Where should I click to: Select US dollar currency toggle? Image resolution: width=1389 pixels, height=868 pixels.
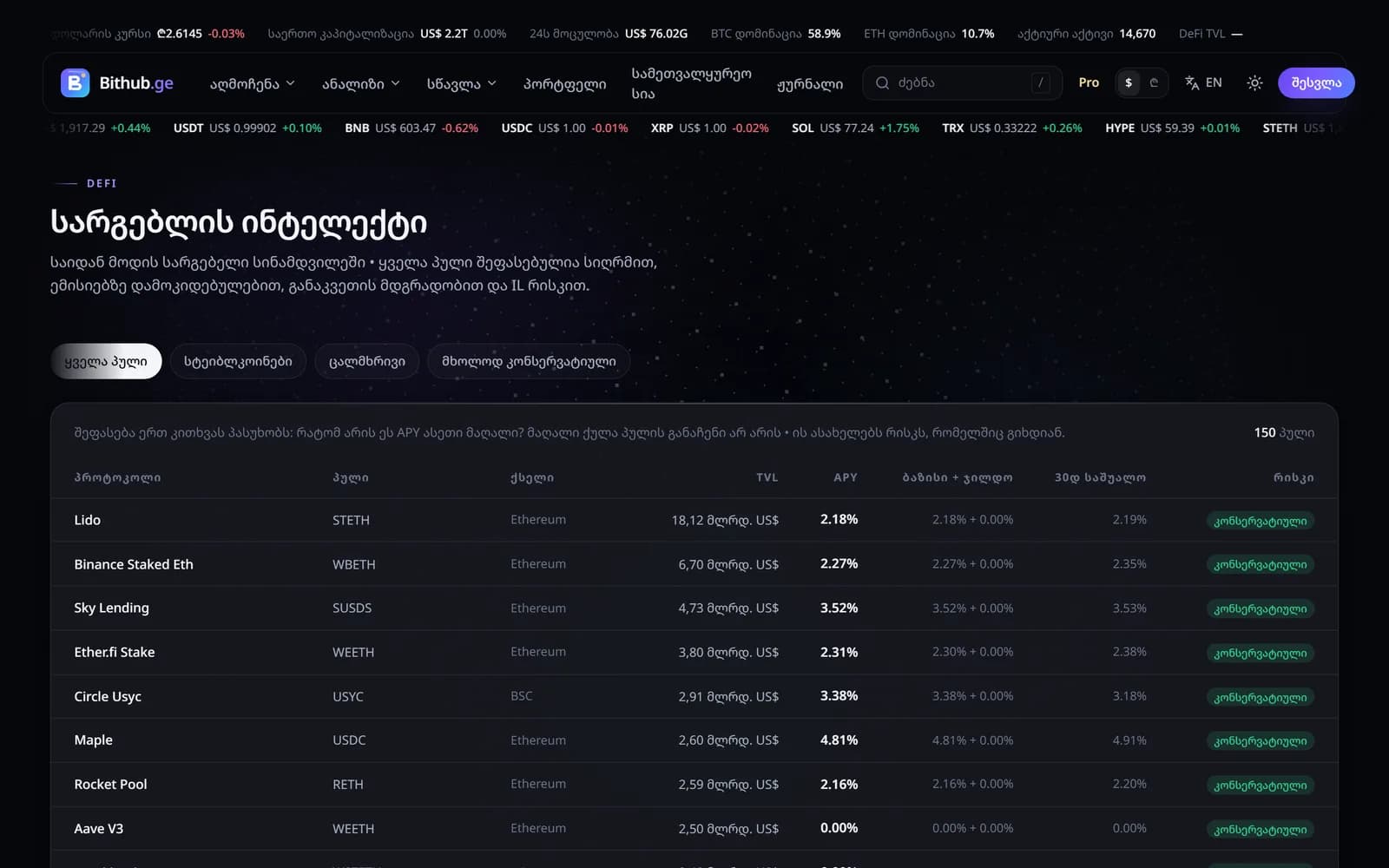[x=1129, y=82]
